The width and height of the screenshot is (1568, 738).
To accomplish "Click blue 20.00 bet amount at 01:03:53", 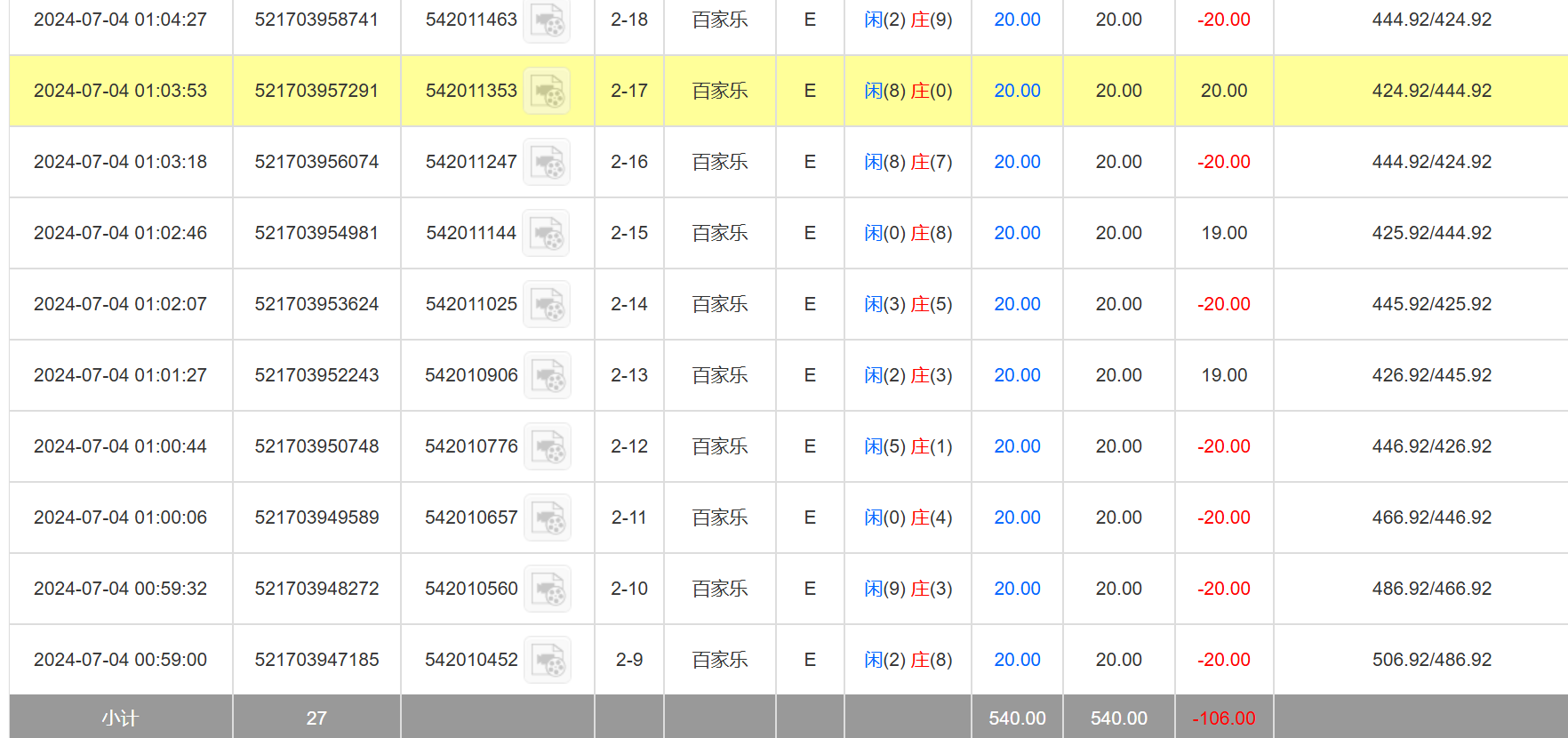I will click(1017, 91).
